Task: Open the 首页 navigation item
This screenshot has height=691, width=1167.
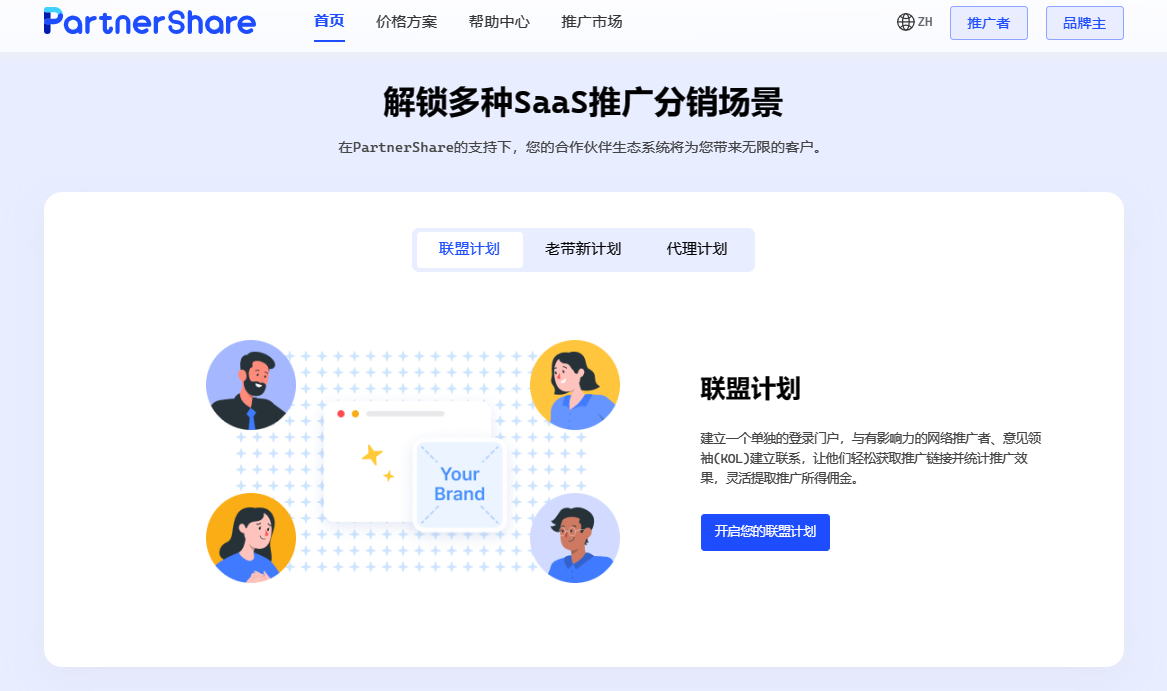Action: tap(329, 22)
